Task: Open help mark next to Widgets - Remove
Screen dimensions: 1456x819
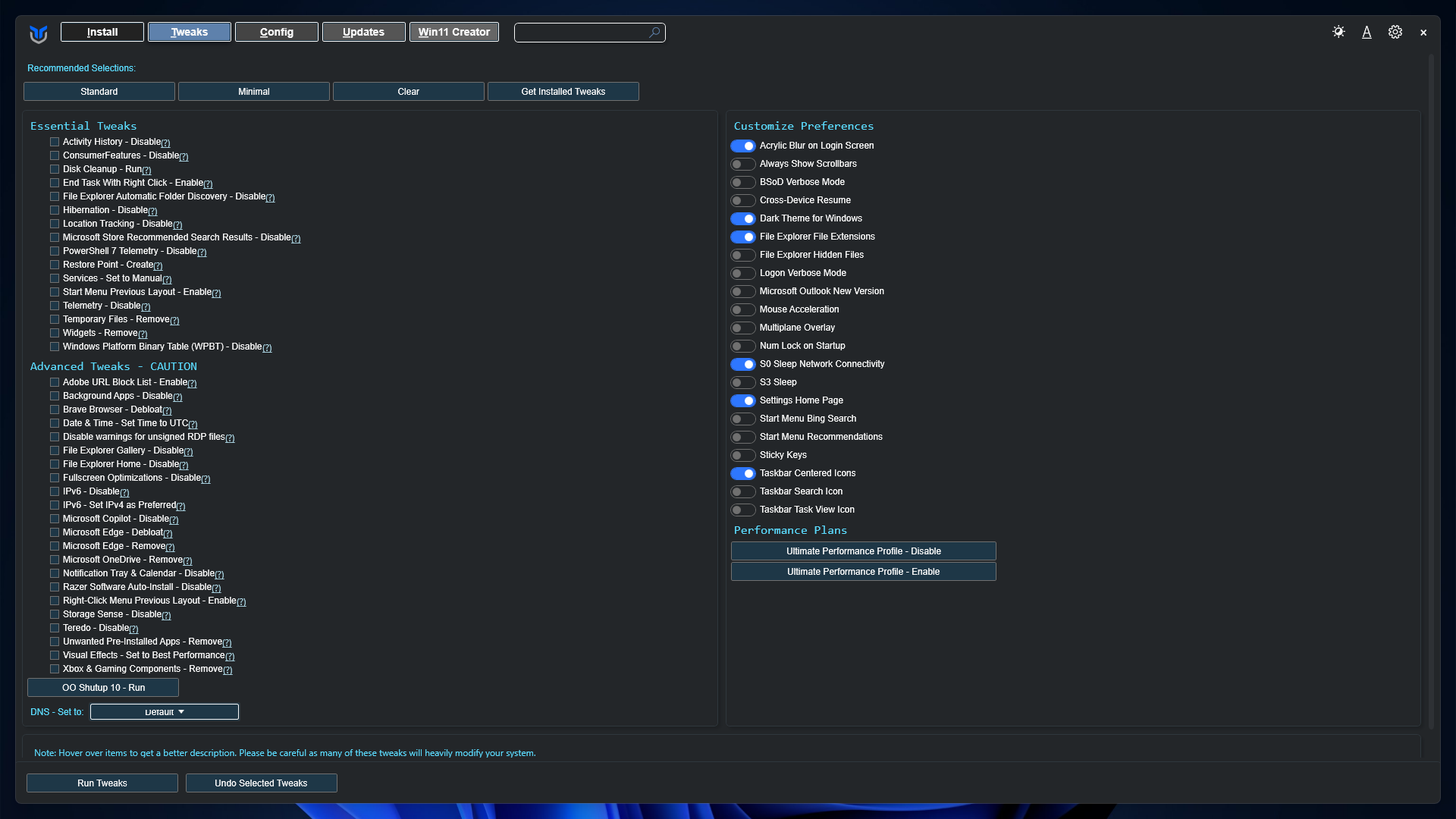Action: (x=143, y=334)
